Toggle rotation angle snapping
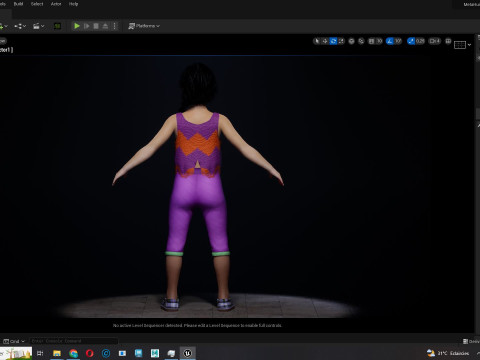 click(390, 41)
